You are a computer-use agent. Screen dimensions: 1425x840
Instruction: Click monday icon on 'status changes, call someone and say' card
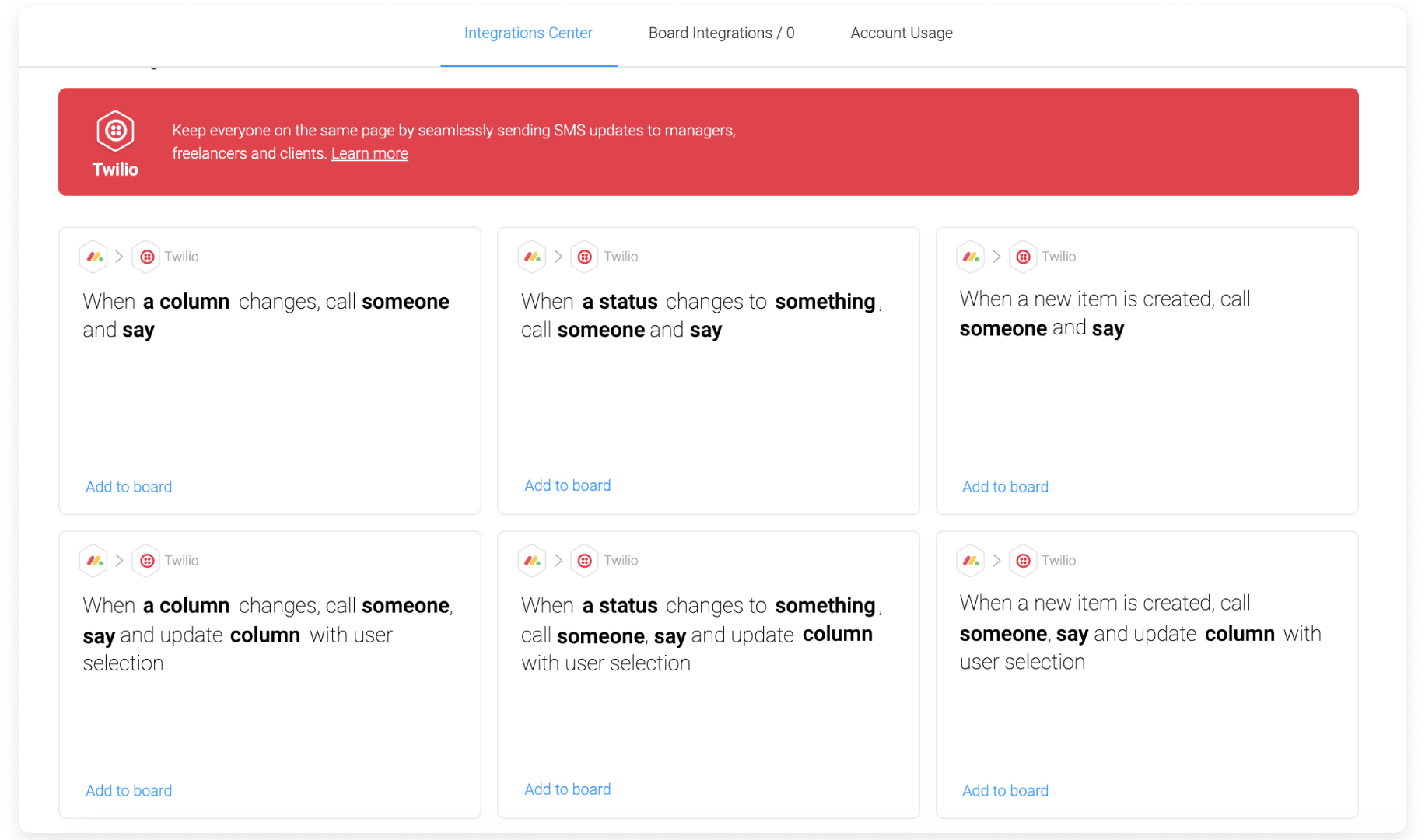click(x=532, y=257)
